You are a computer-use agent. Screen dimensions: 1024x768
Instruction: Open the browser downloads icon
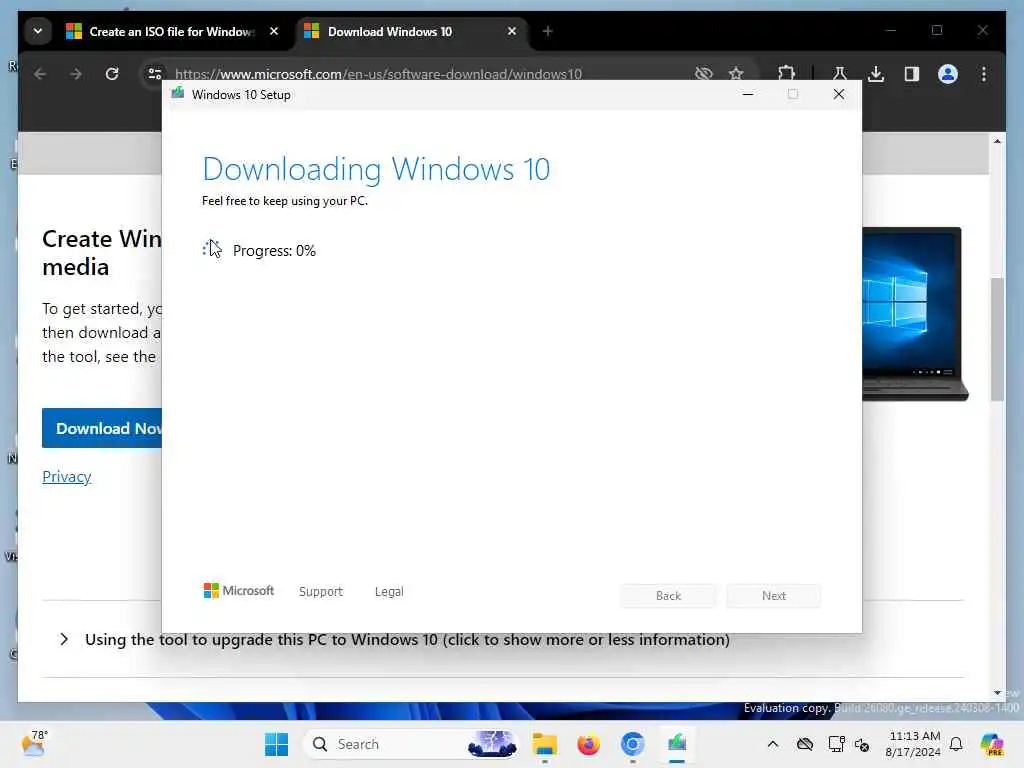876,74
